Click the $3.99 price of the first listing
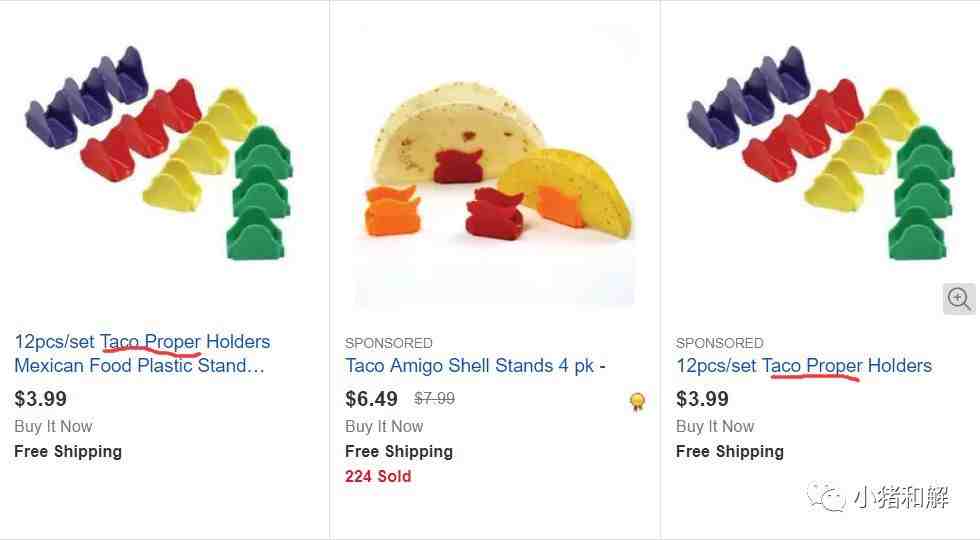The image size is (980, 540). pos(40,399)
